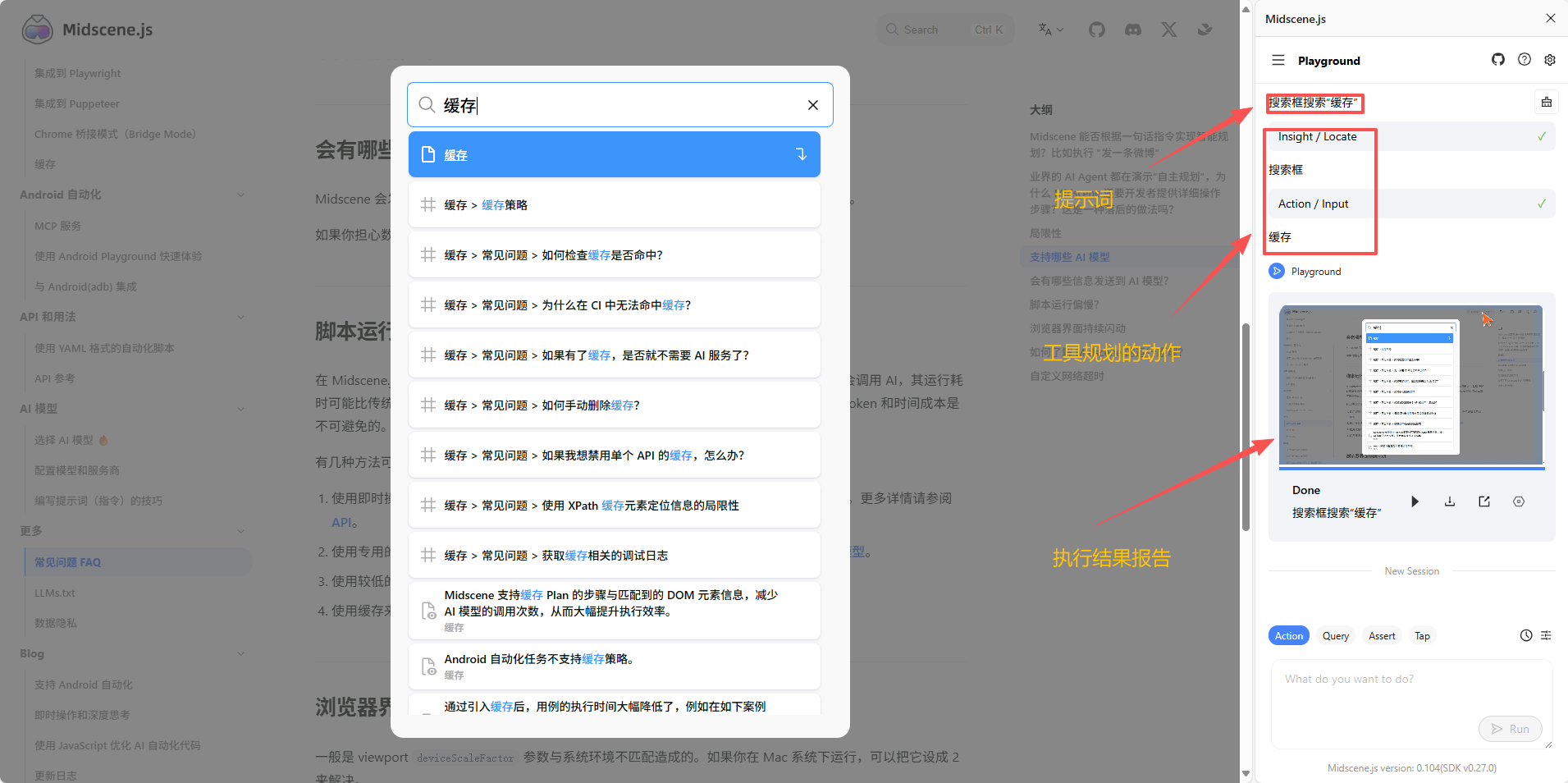The height and width of the screenshot is (783, 1568).
Task: Open the GitHub icon in the site header
Action: pyautogui.click(x=1097, y=30)
